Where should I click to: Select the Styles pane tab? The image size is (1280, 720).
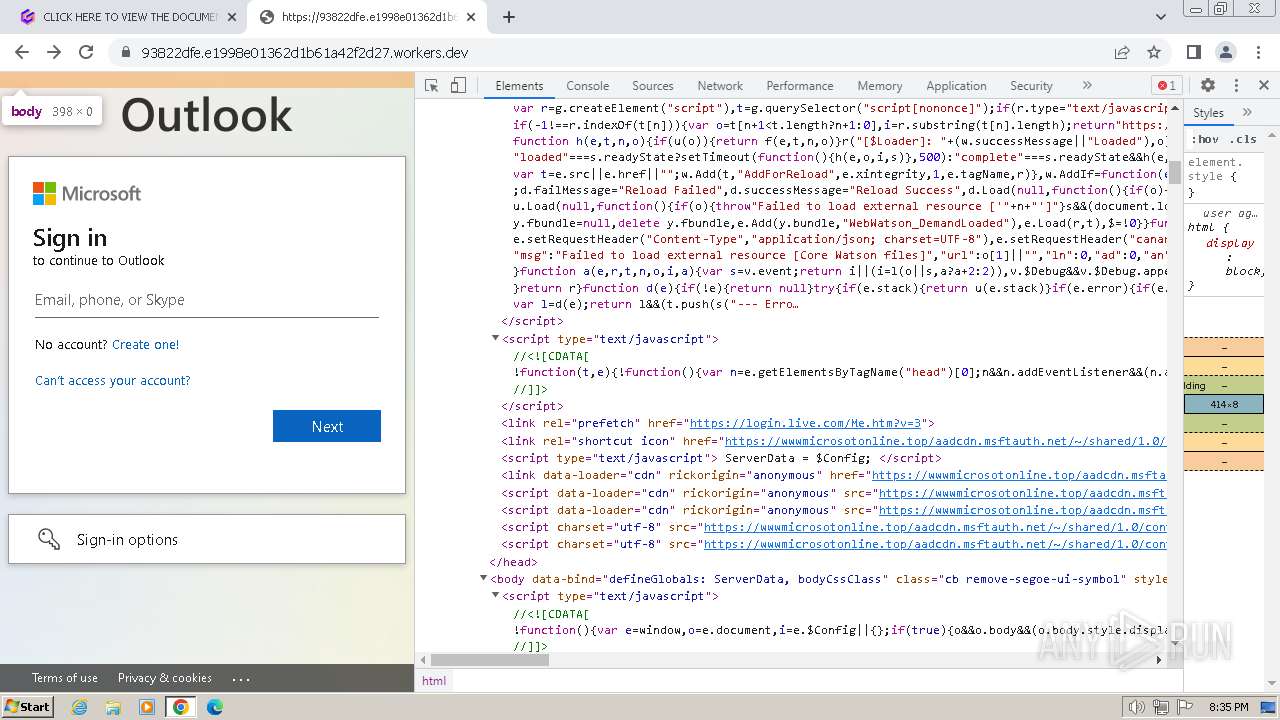[1208, 113]
